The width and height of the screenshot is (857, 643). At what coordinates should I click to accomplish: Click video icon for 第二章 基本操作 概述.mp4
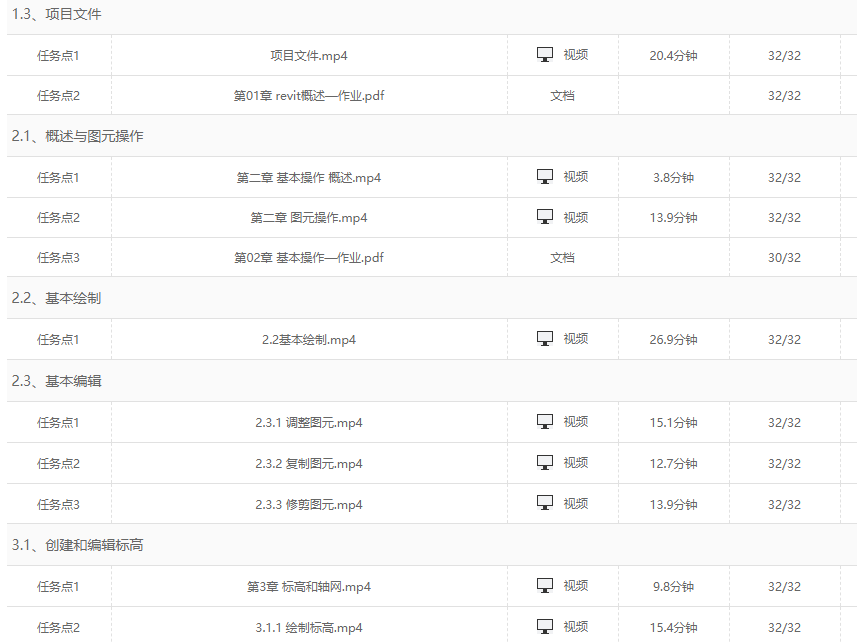coord(545,177)
